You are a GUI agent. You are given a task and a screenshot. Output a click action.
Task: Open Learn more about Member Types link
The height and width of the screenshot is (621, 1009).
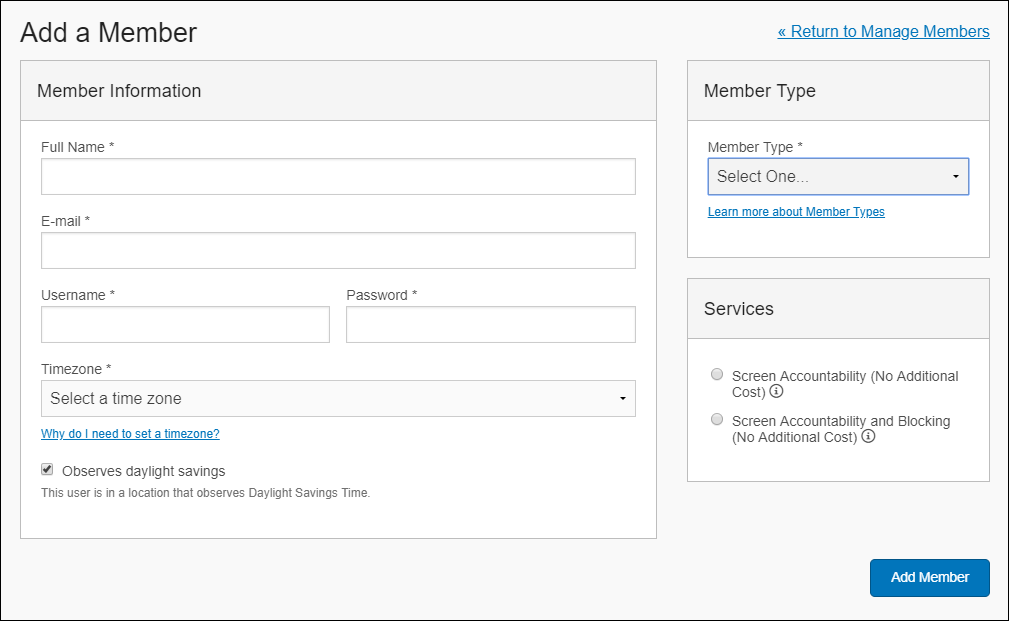coord(796,212)
